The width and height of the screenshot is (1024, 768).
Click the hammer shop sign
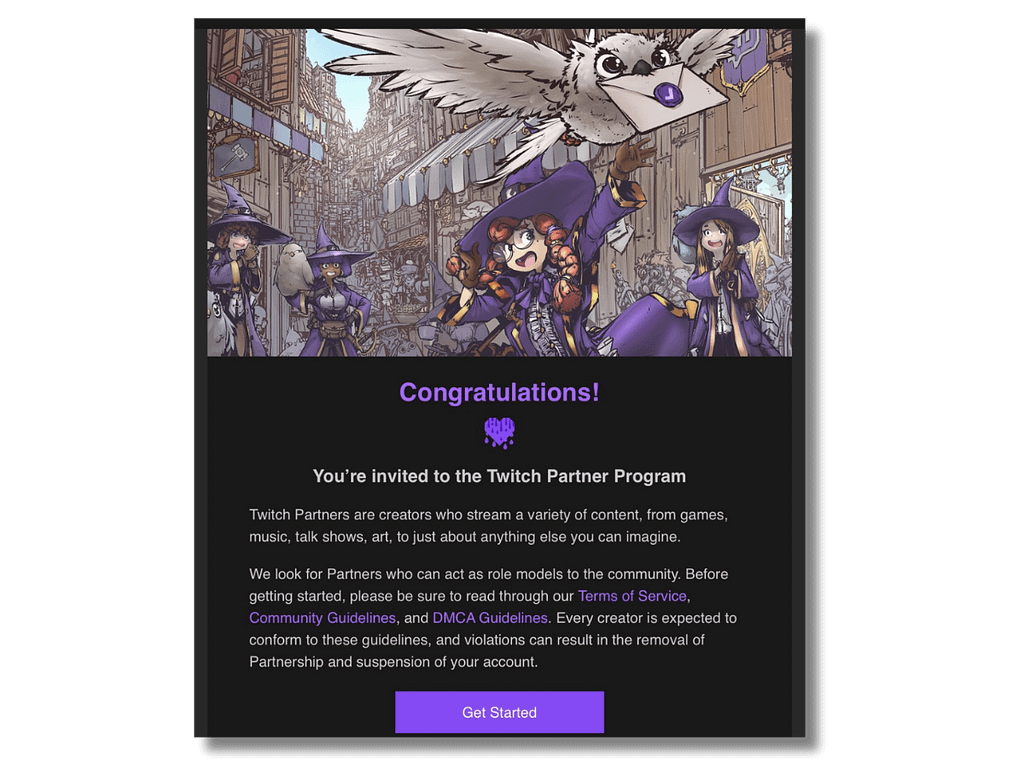(x=234, y=157)
